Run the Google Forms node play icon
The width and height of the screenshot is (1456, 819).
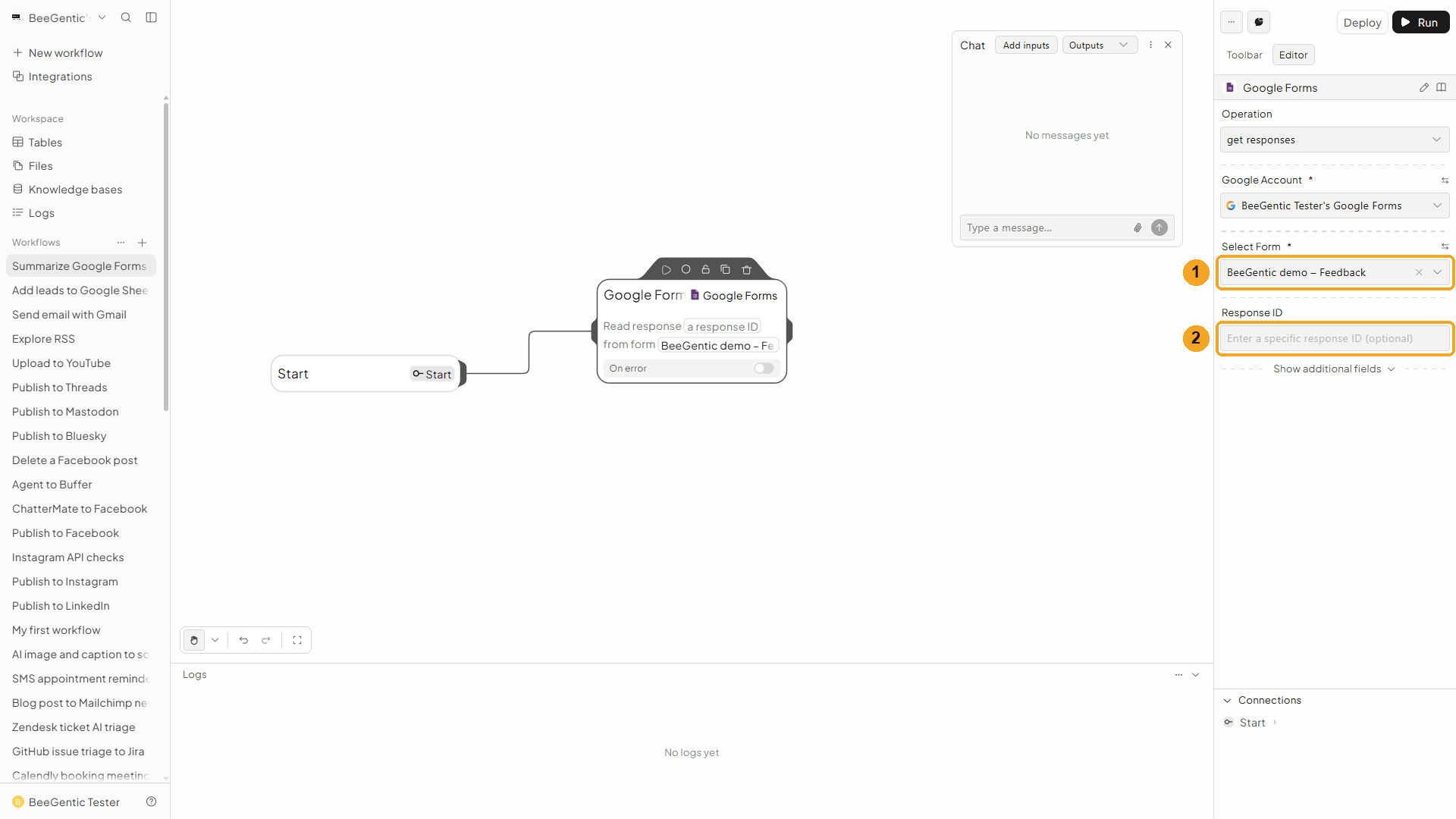pyautogui.click(x=666, y=270)
